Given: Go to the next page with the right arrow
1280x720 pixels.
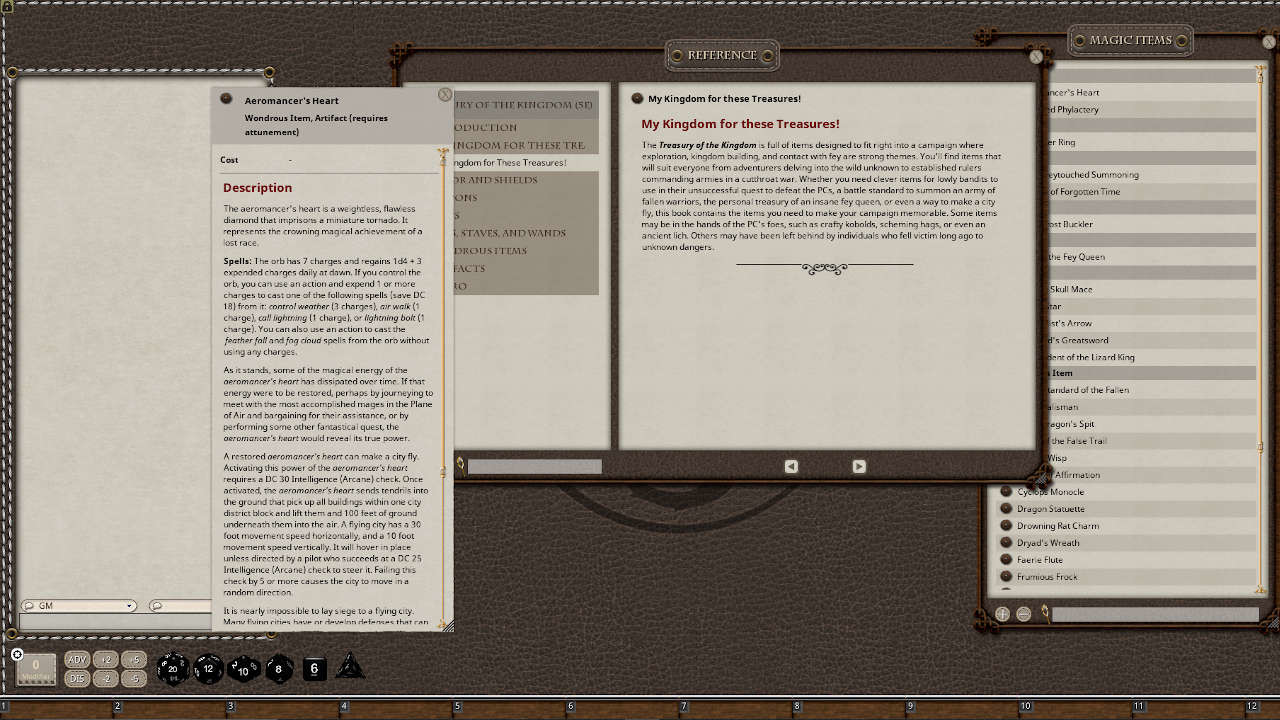Looking at the screenshot, I should [858, 466].
